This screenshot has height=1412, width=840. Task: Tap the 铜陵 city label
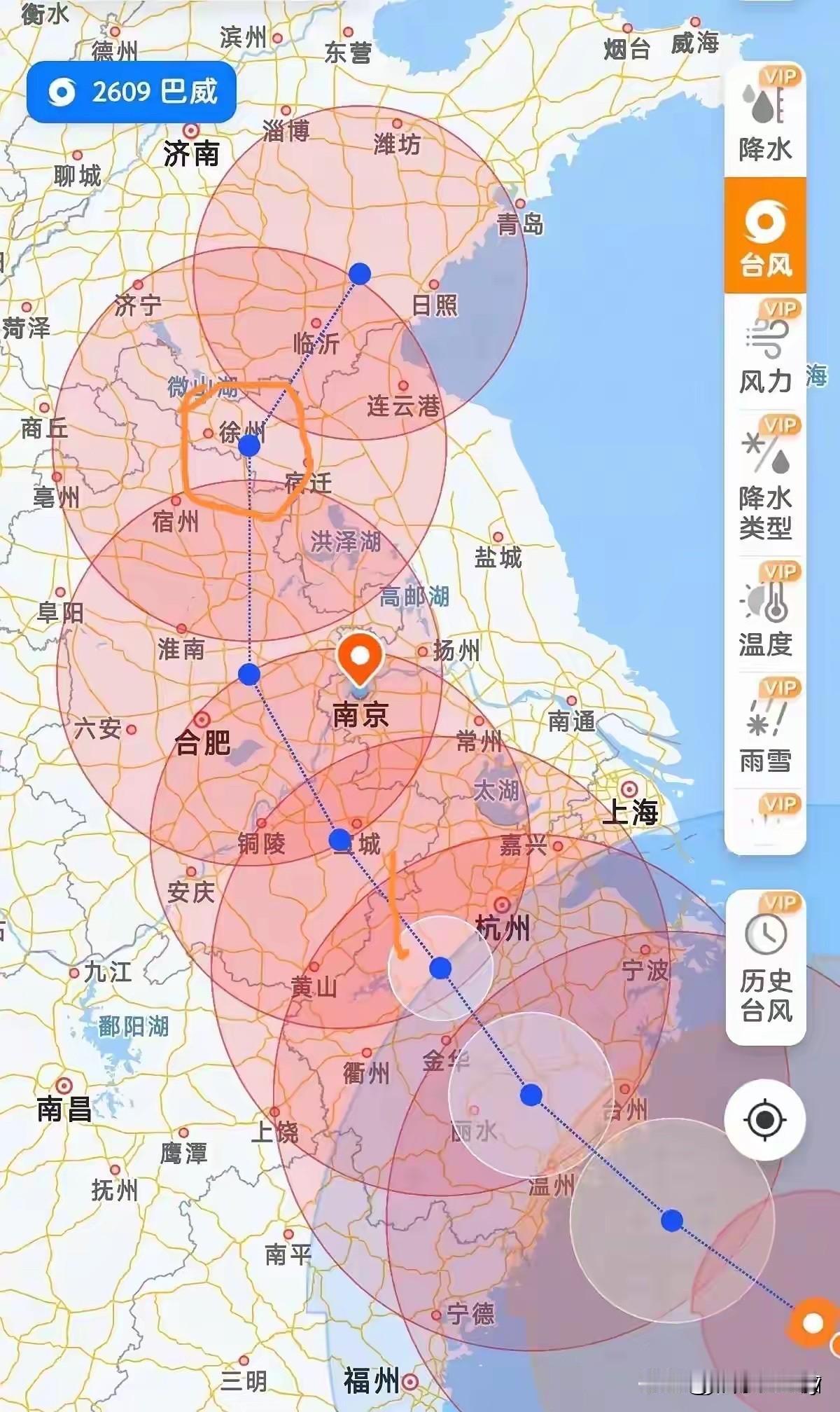coord(261,843)
